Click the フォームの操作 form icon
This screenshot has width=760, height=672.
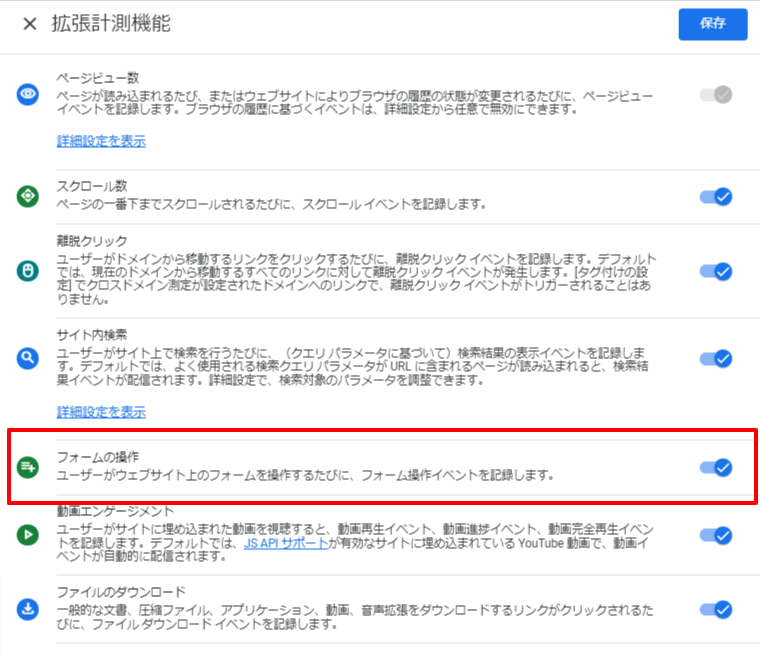click(x=28, y=467)
